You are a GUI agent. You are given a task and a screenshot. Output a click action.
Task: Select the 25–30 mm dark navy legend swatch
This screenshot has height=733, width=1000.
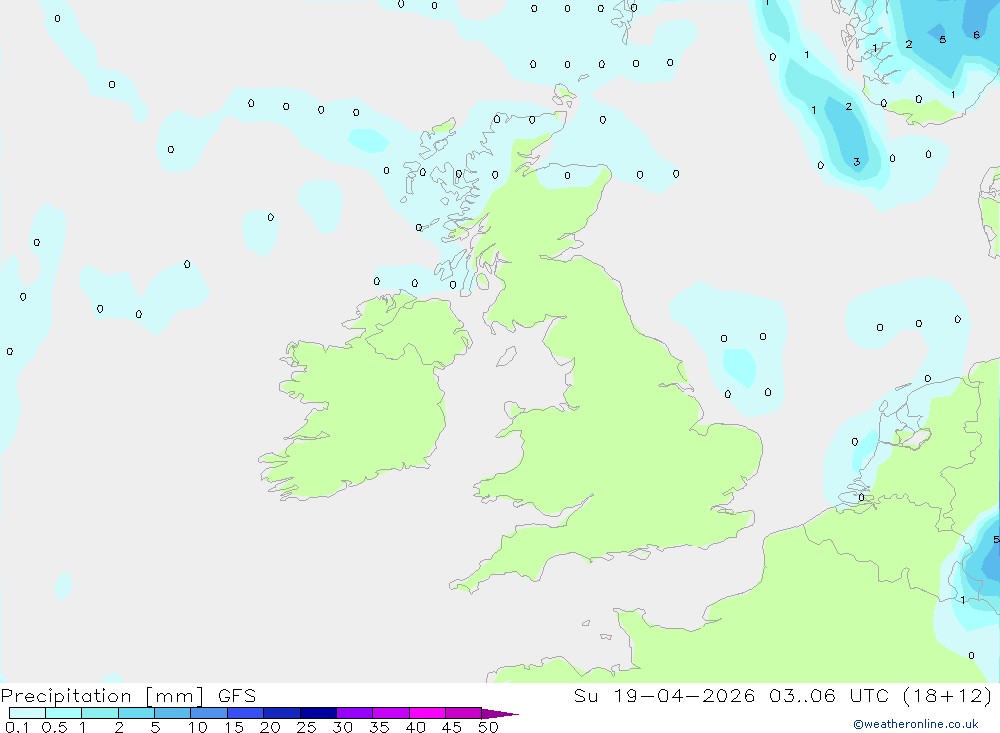pyautogui.click(x=318, y=713)
